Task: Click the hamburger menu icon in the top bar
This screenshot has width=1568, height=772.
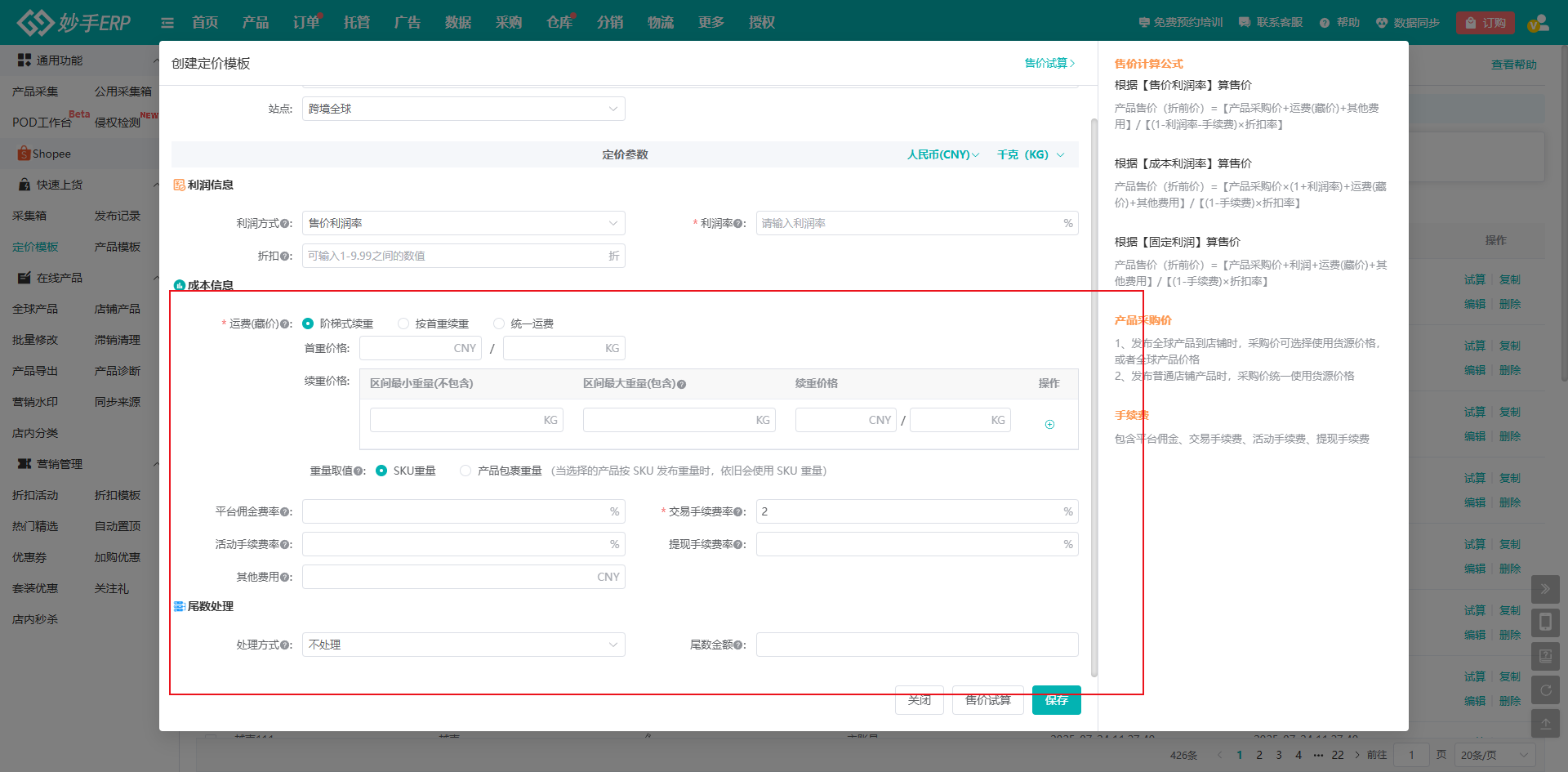Action: (x=167, y=23)
